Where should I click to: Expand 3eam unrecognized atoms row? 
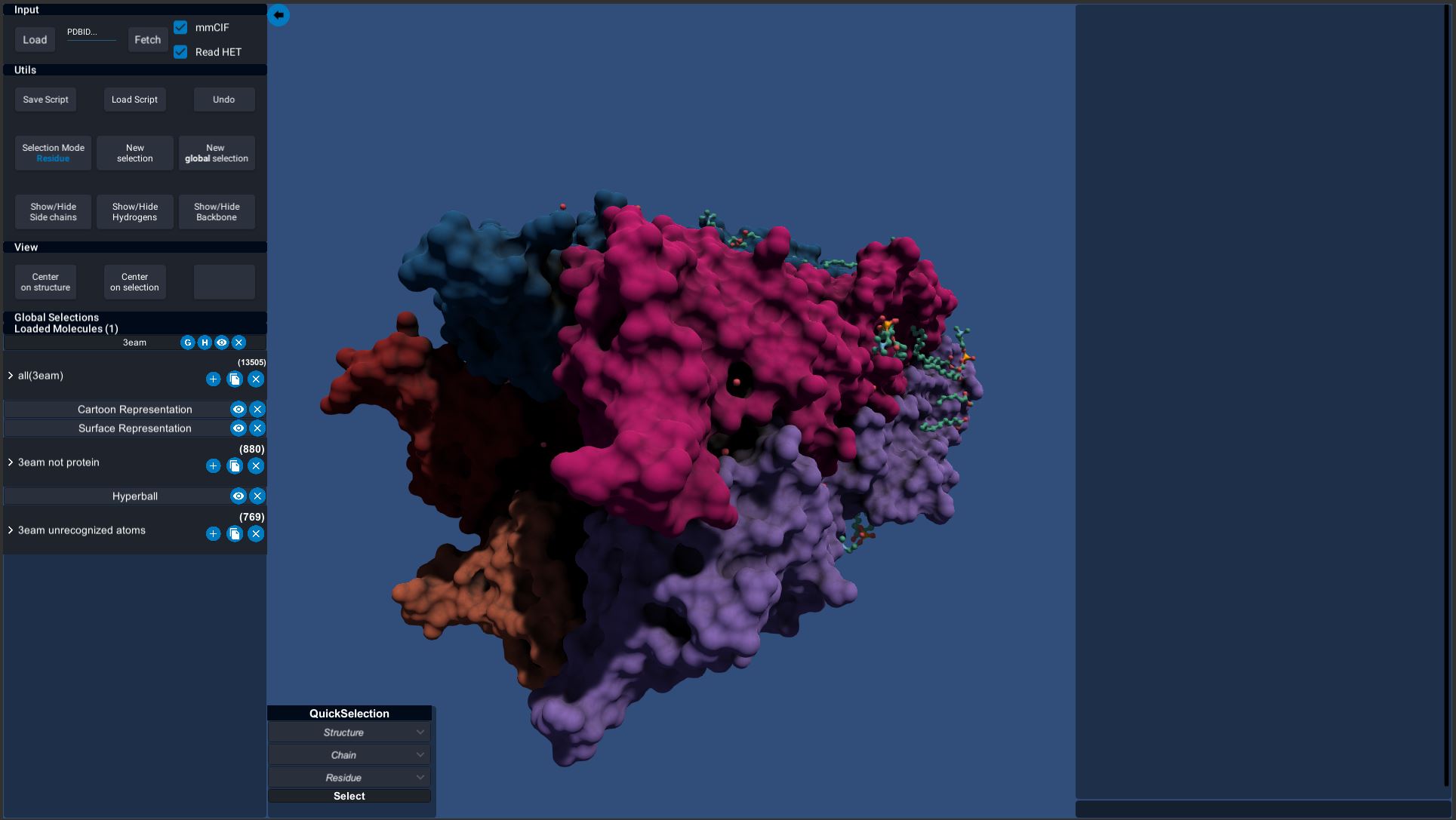[11, 530]
